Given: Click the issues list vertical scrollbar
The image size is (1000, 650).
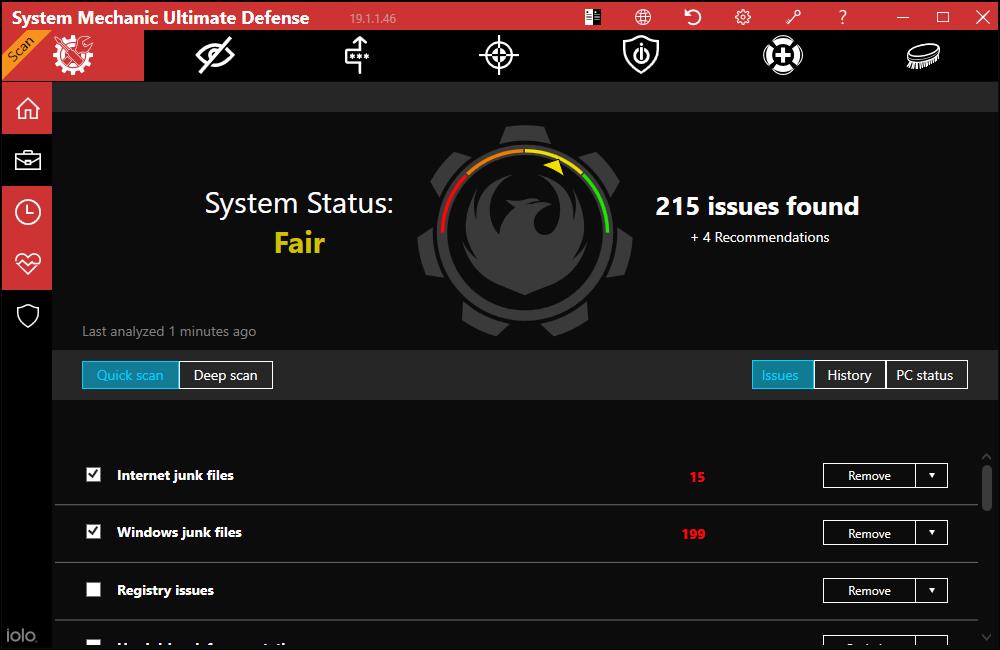Looking at the screenshot, I should (x=986, y=487).
